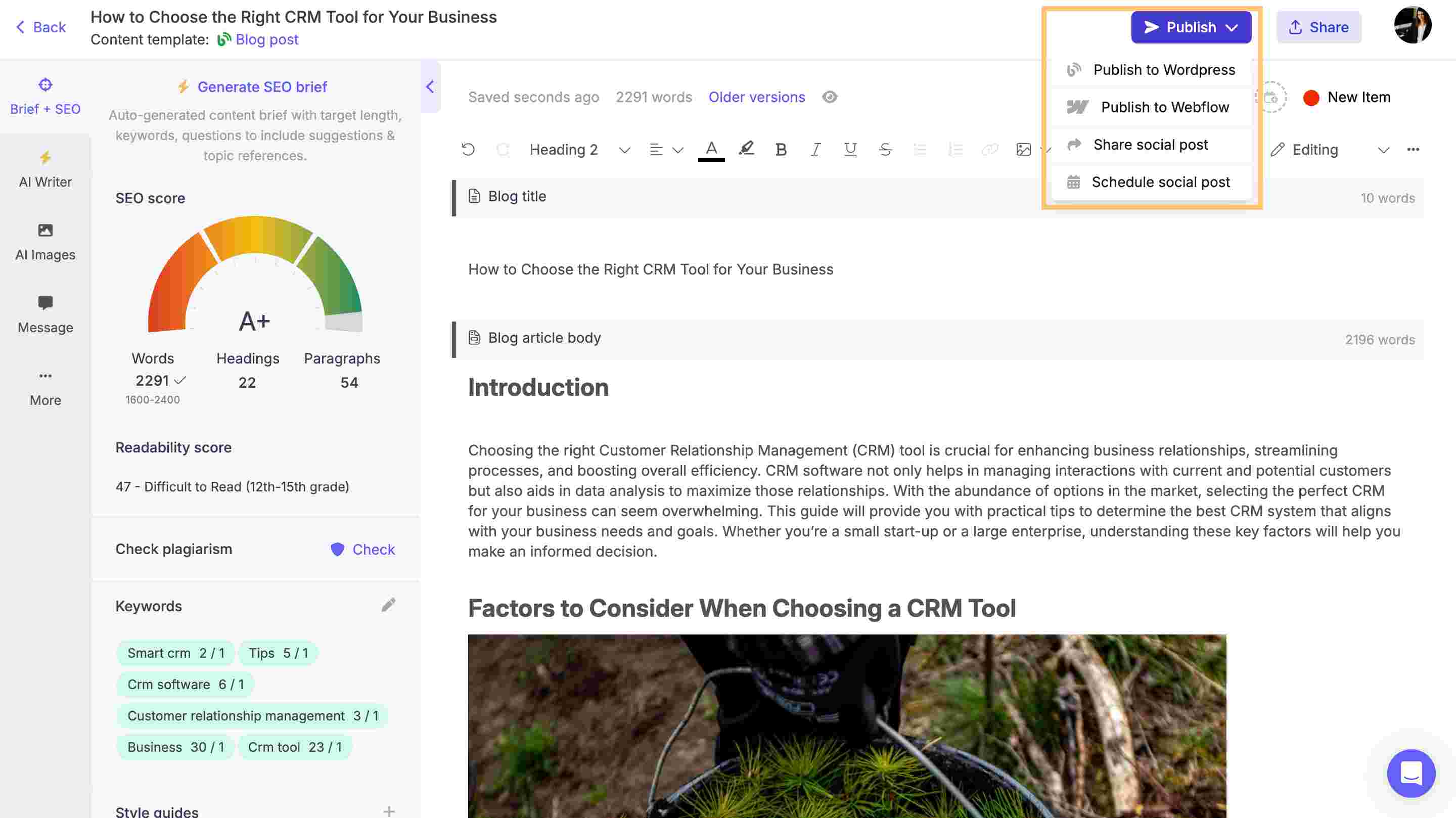This screenshot has width=1456, height=818.
Task: Click the Check plagiarism button
Action: point(361,549)
